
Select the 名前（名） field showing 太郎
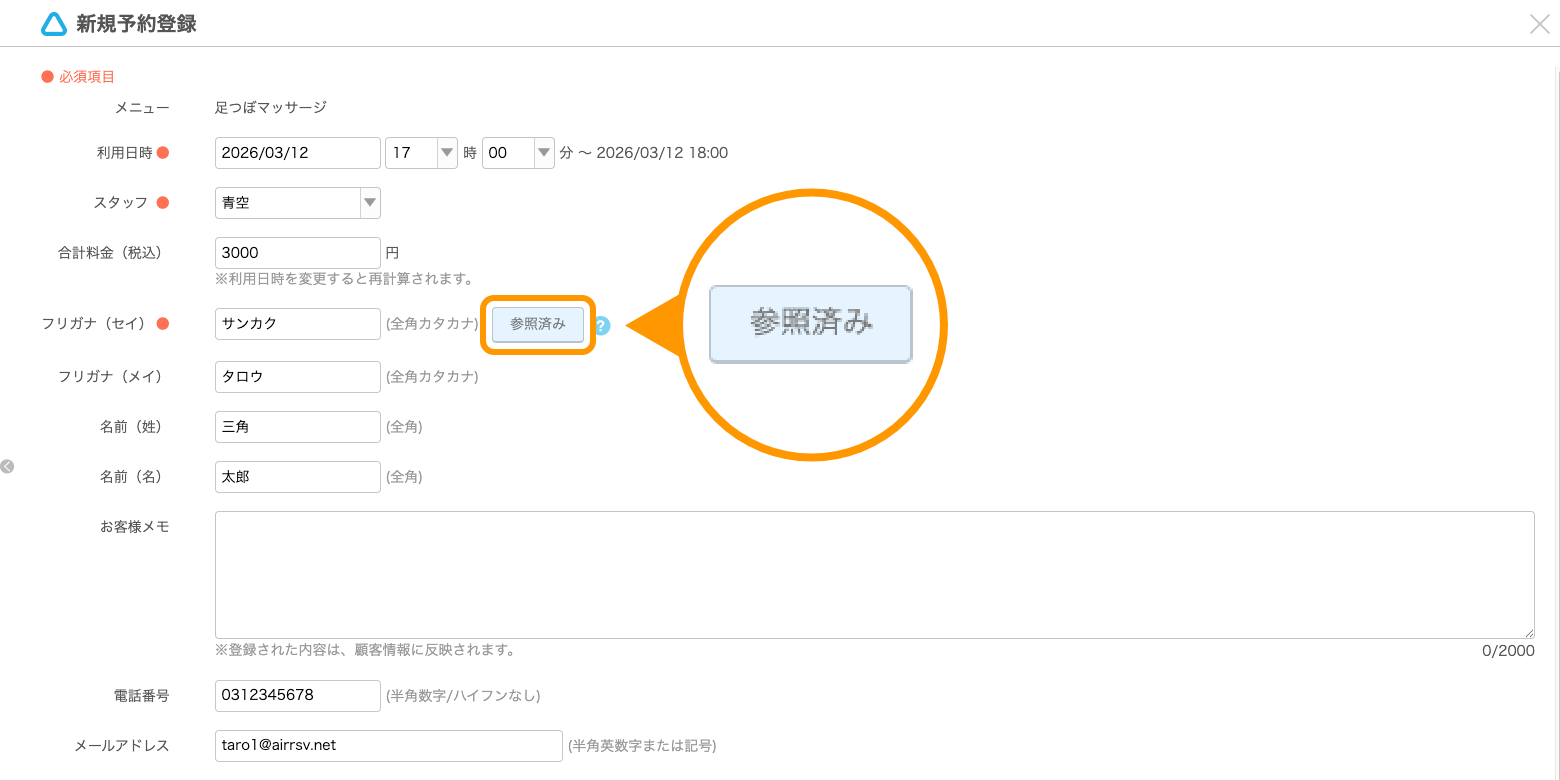click(x=297, y=476)
